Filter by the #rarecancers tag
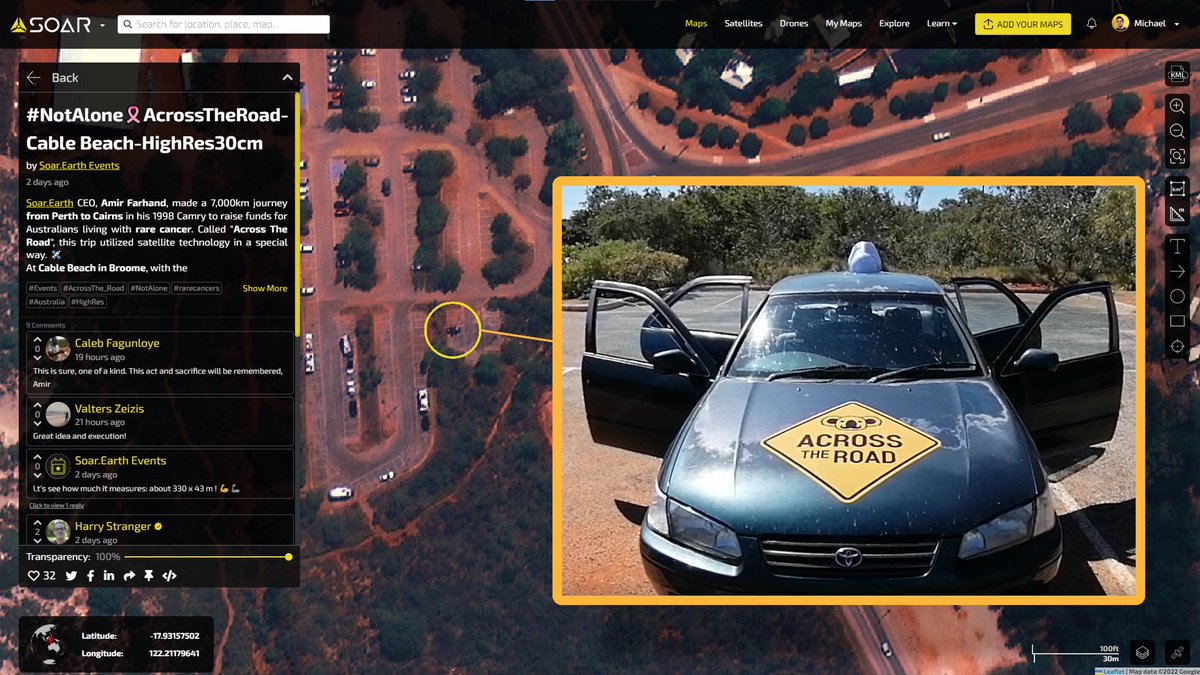The width and height of the screenshot is (1200, 675). (x=196, y=288)
